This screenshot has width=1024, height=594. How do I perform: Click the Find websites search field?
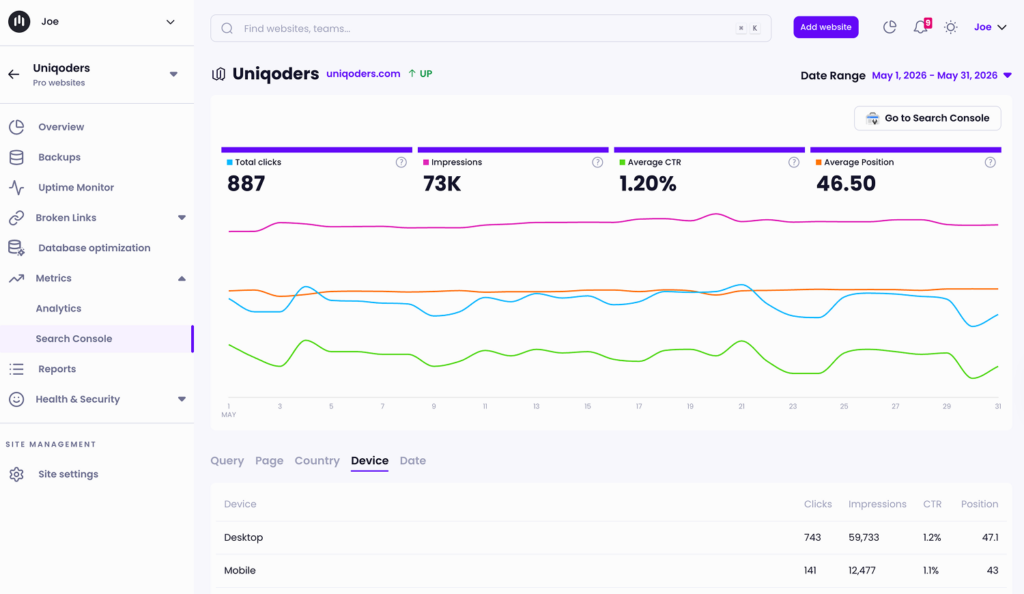pos(490,28)
